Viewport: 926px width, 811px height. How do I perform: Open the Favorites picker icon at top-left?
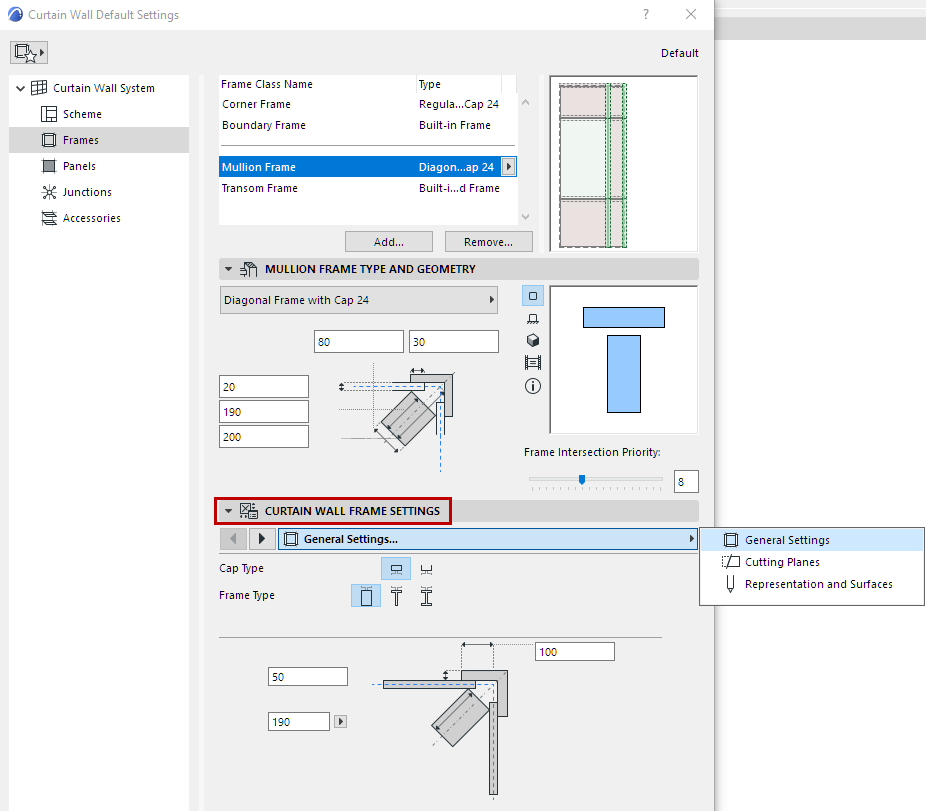[28, 53]
